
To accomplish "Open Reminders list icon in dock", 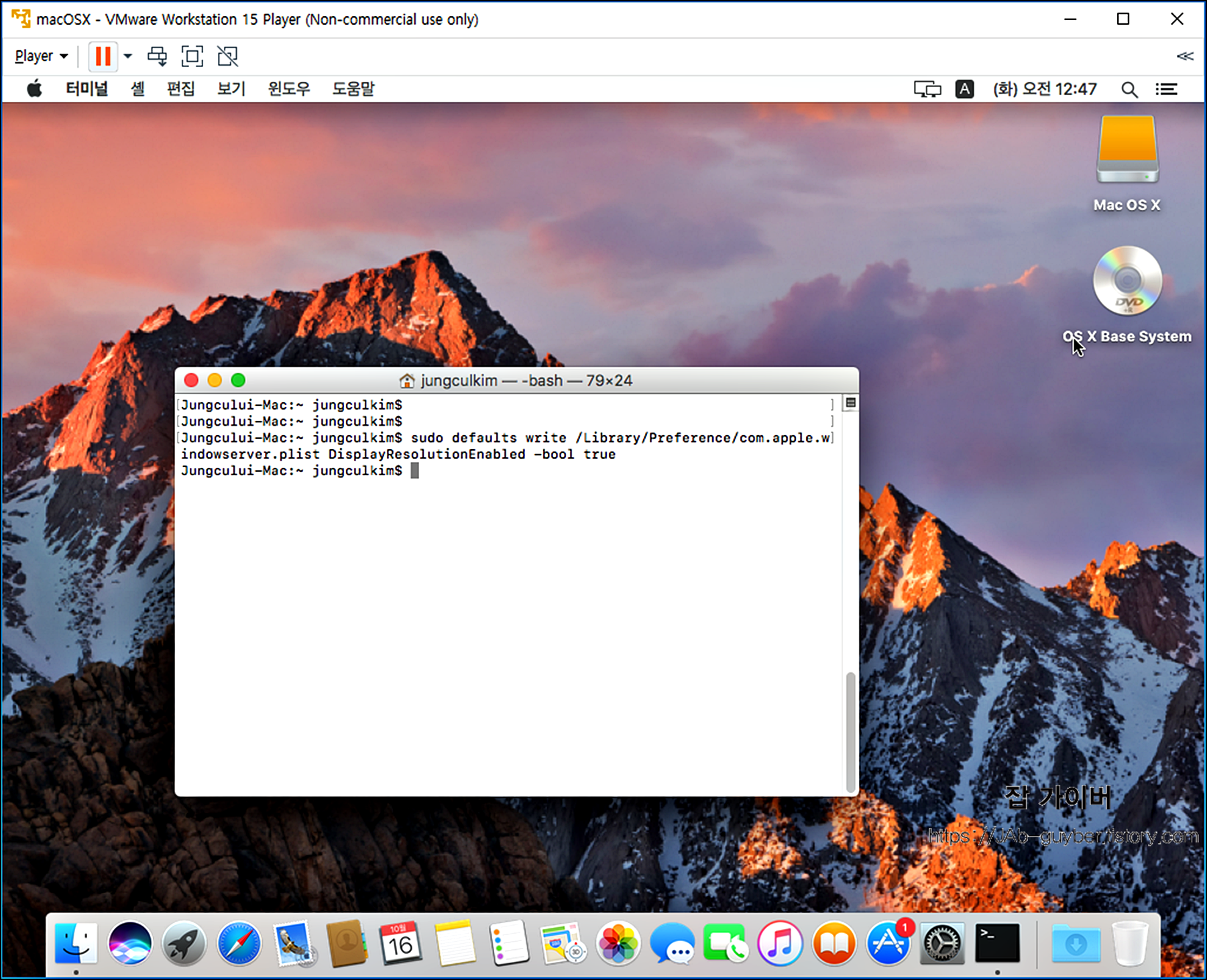I will pyautogui.click(x=509, y=943).
